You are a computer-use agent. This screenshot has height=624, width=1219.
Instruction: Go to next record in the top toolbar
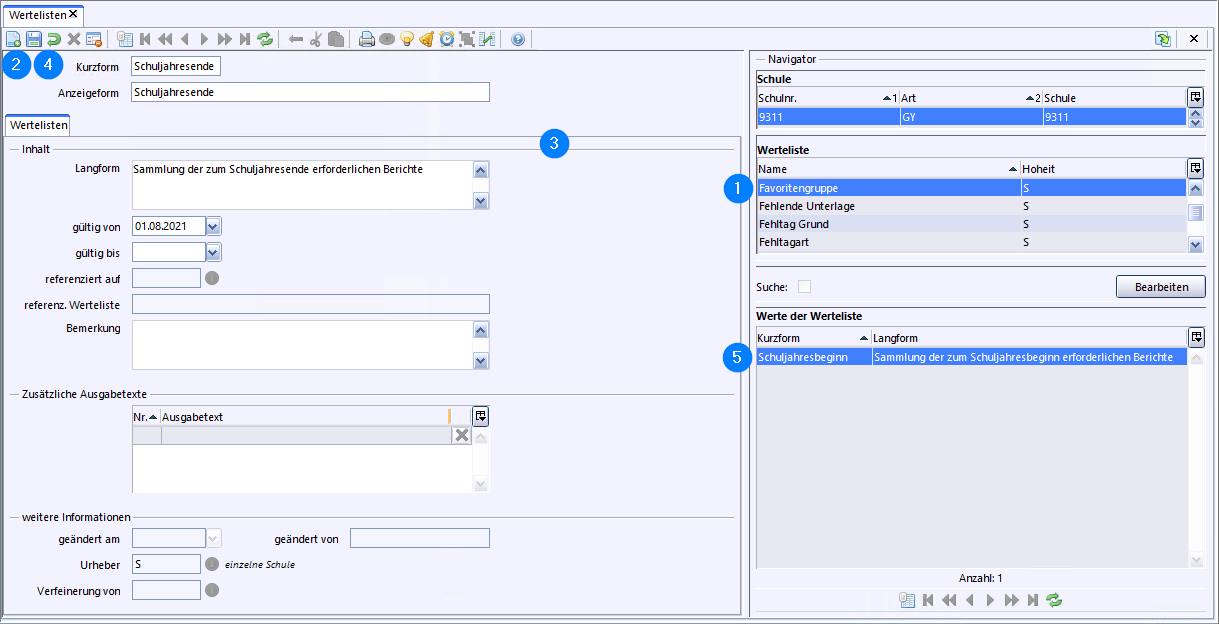click(x=205, y=40)
